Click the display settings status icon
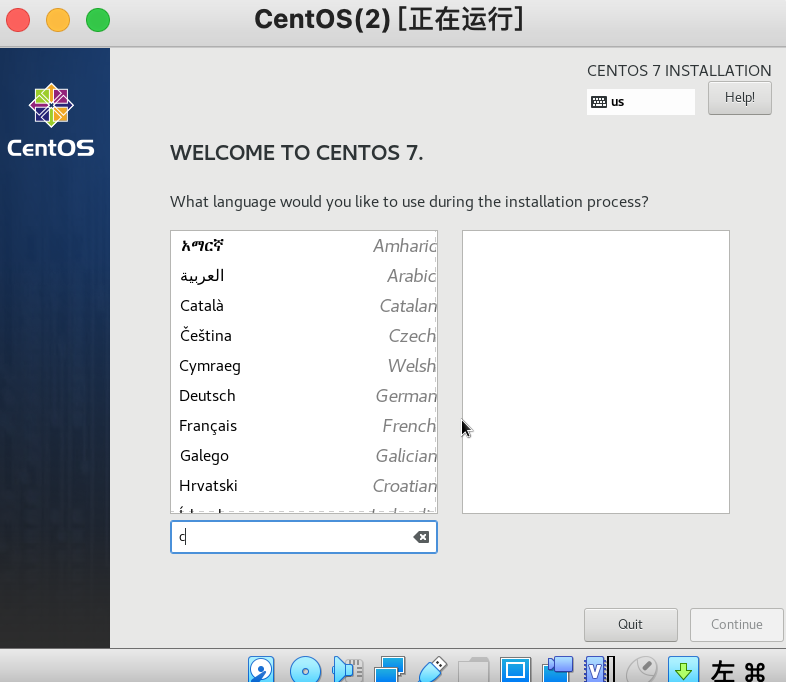 (x=515, y=669)
